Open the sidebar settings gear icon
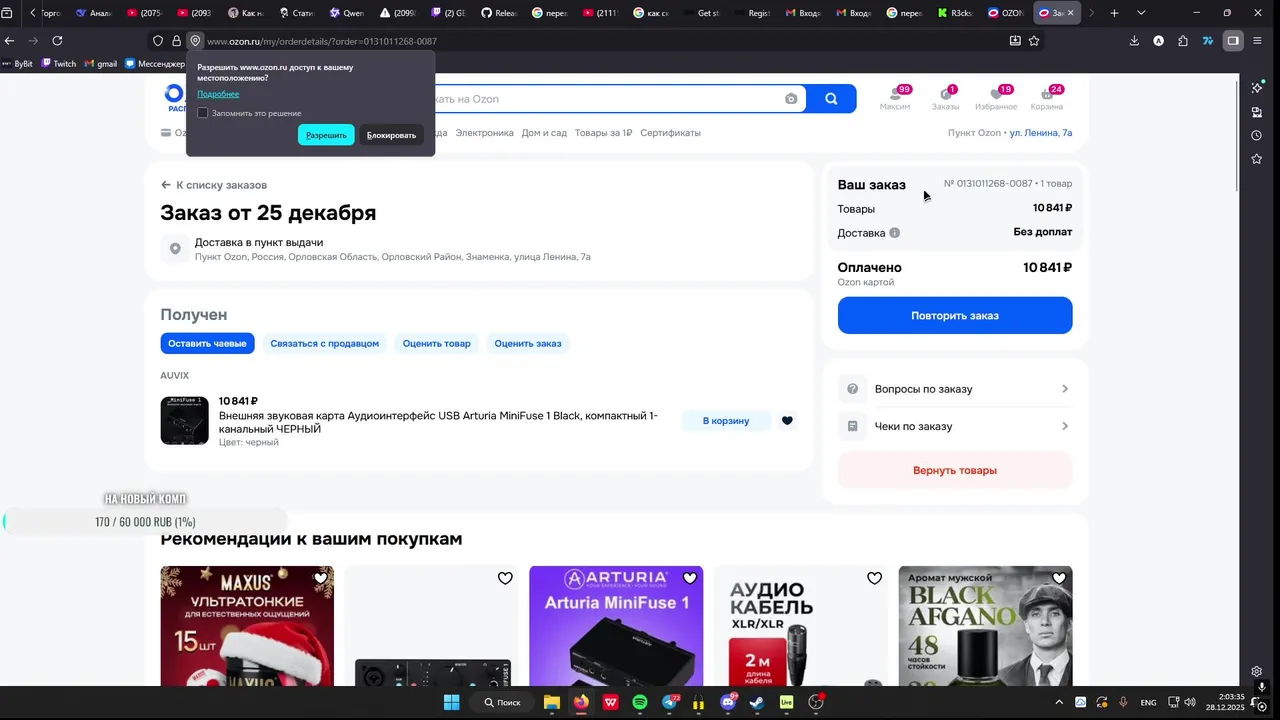Viewport: 1280px width, 720px height. tap(1257, 672)
